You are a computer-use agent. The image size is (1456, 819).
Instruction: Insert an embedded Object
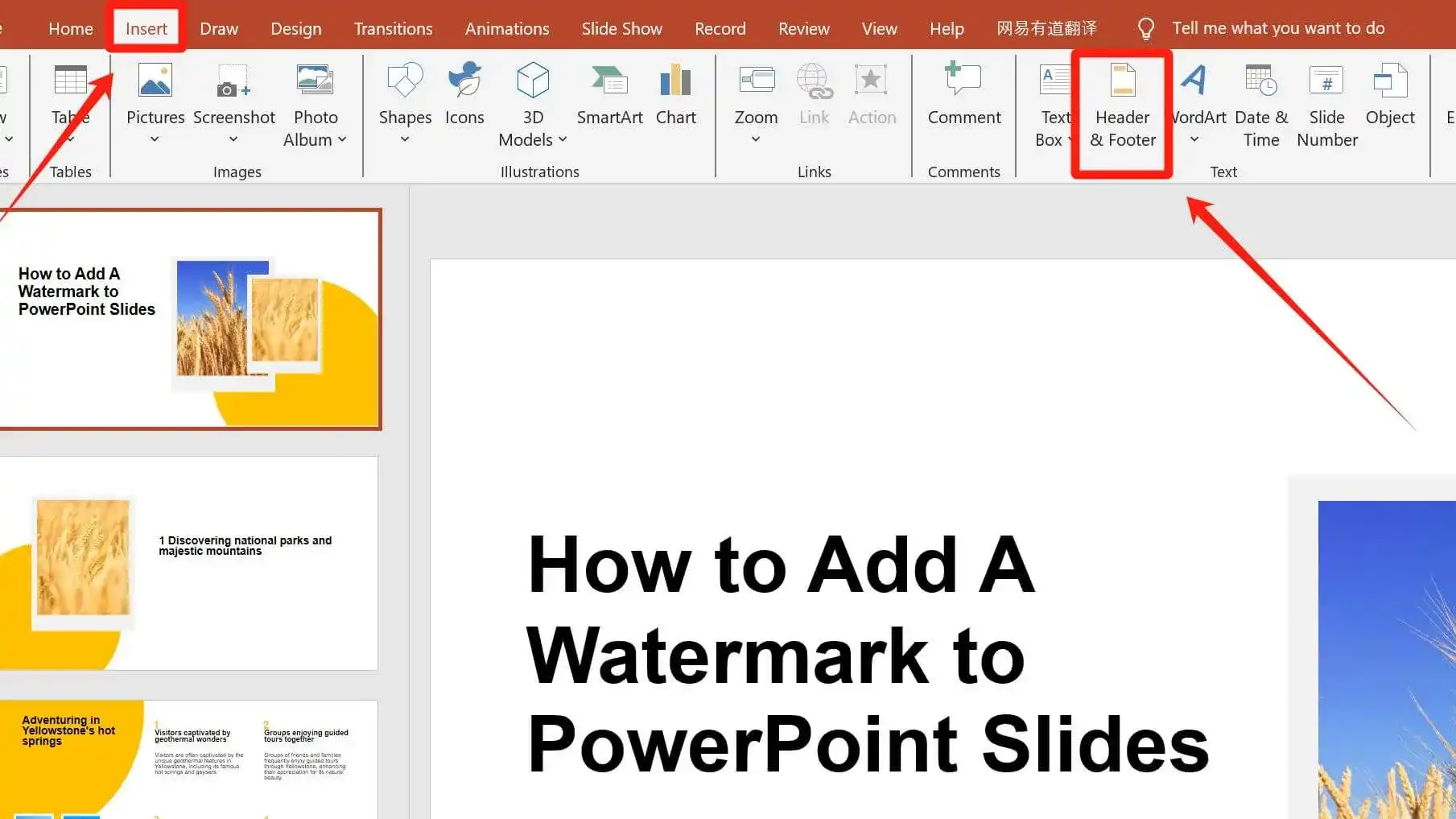pyautogui.click(x=1389, y=95)
